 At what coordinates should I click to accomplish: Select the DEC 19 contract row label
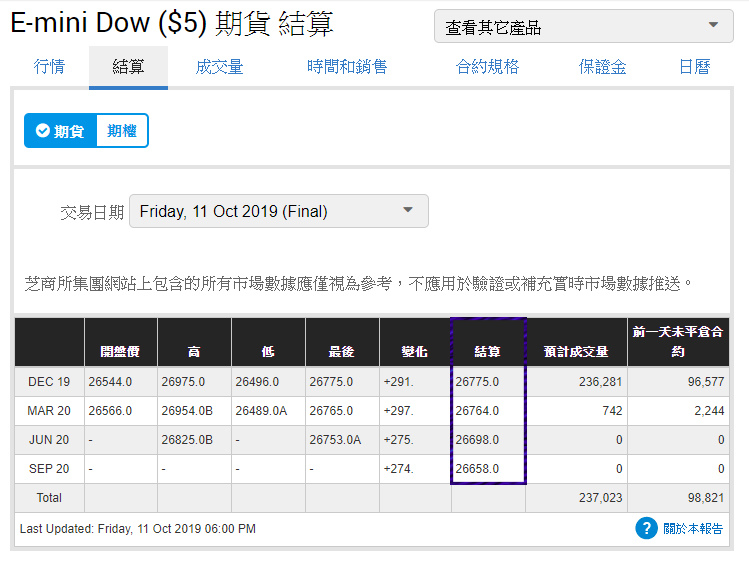click(x=49, y=382)
